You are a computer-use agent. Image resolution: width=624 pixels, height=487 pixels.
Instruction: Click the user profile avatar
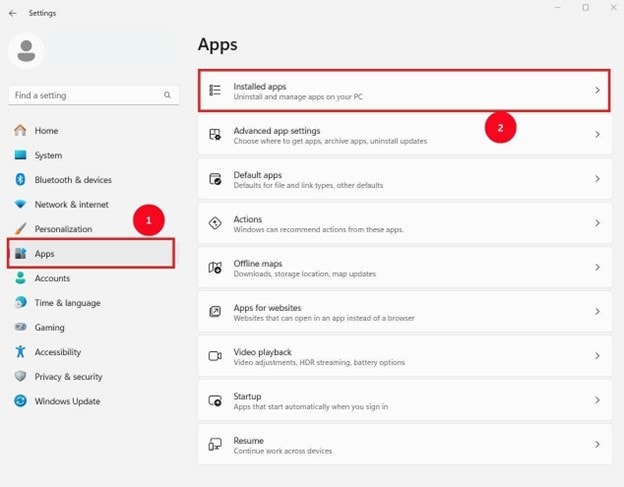(x=26, y=51)
